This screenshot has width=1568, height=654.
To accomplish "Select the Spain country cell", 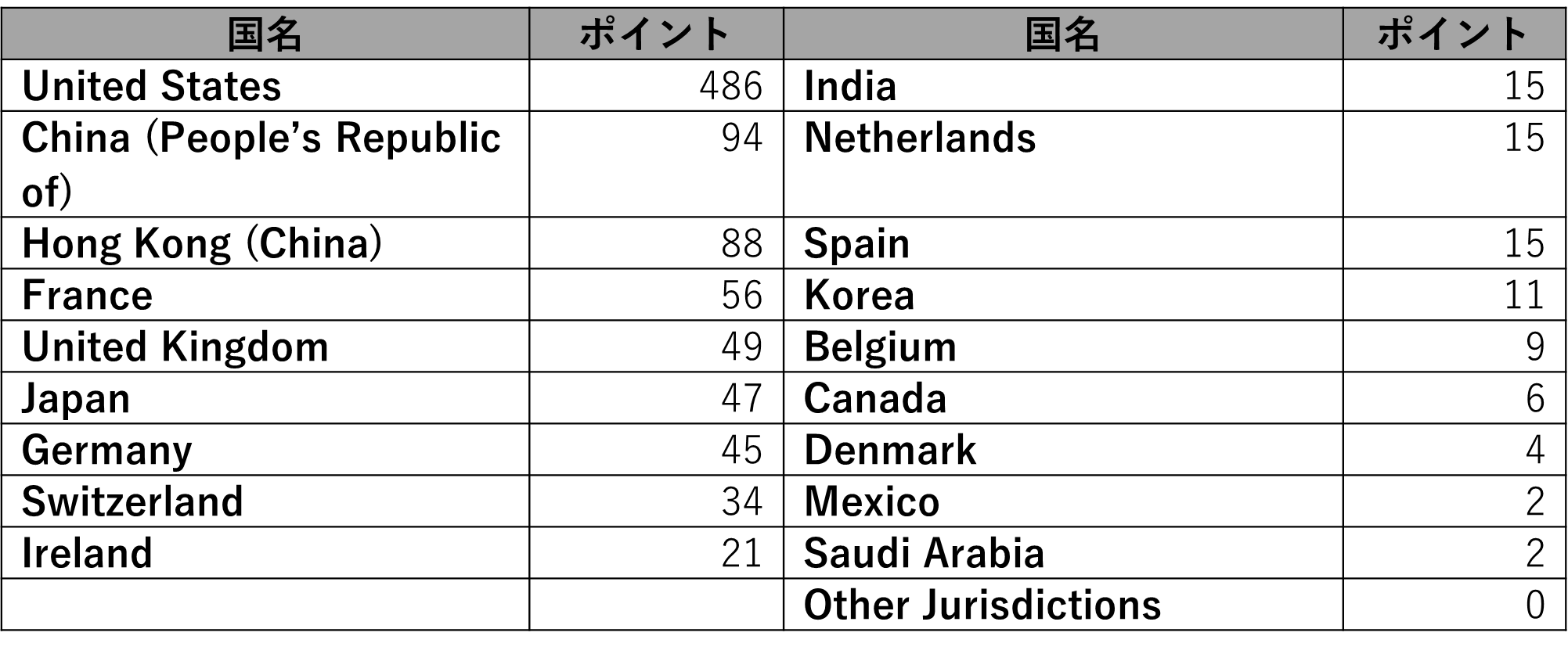I will coord(1063,243).
